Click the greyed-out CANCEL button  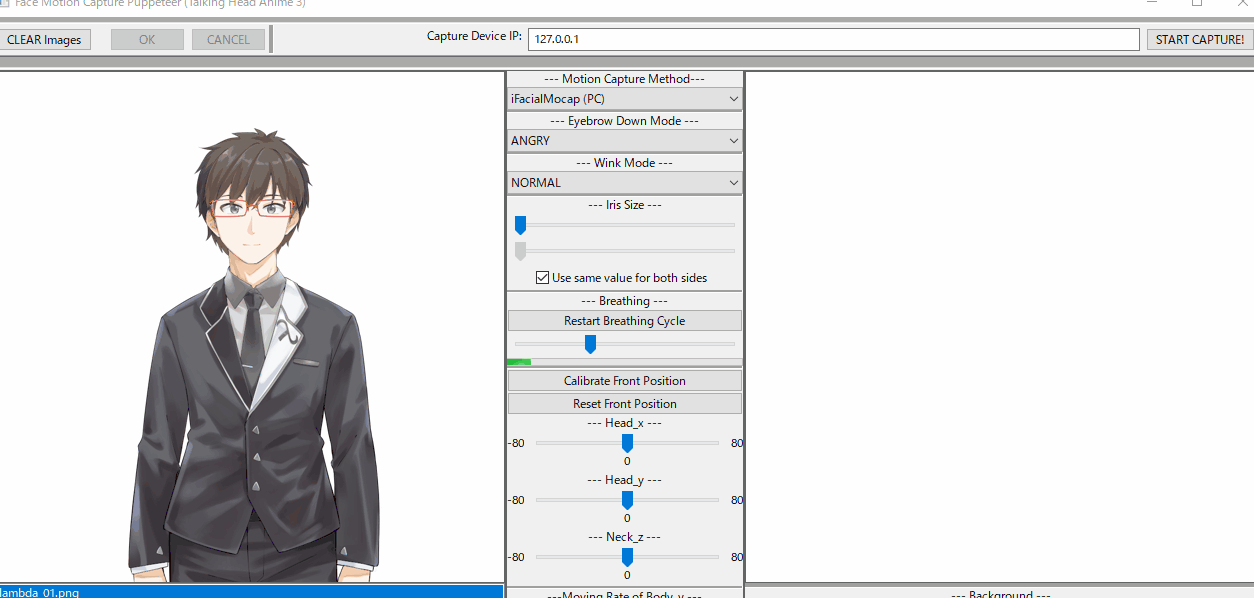228,40
